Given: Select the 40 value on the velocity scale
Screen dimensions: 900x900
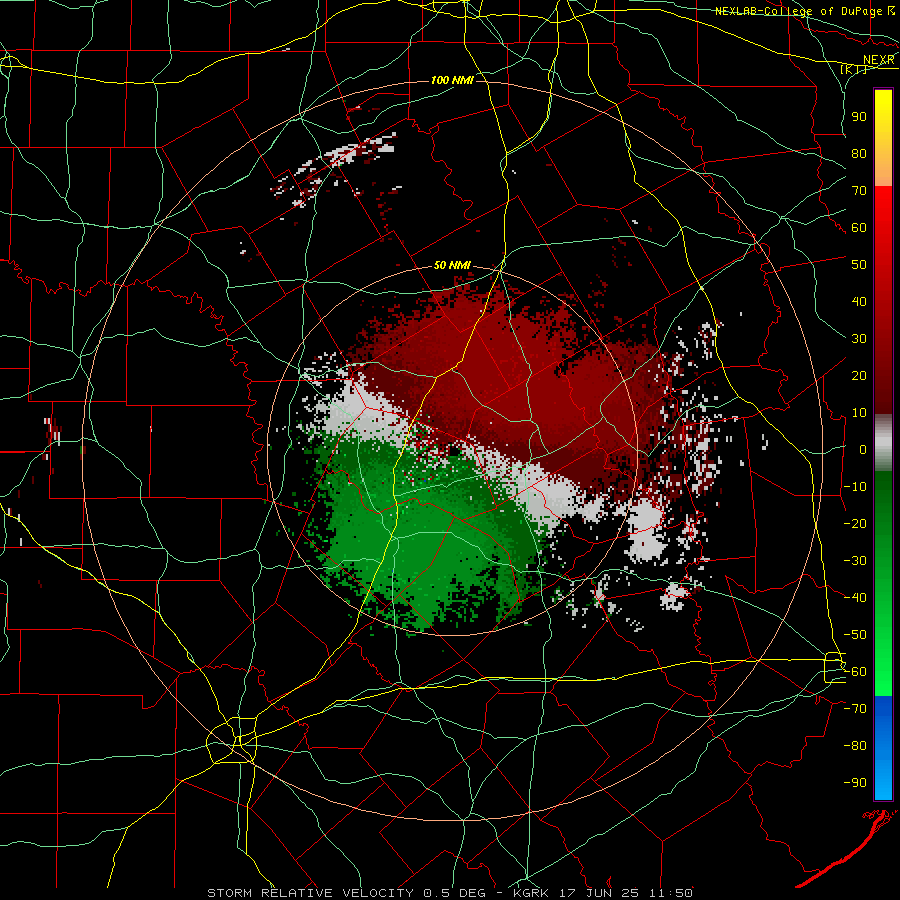Looking at the screenshot, I should point(859,301).
